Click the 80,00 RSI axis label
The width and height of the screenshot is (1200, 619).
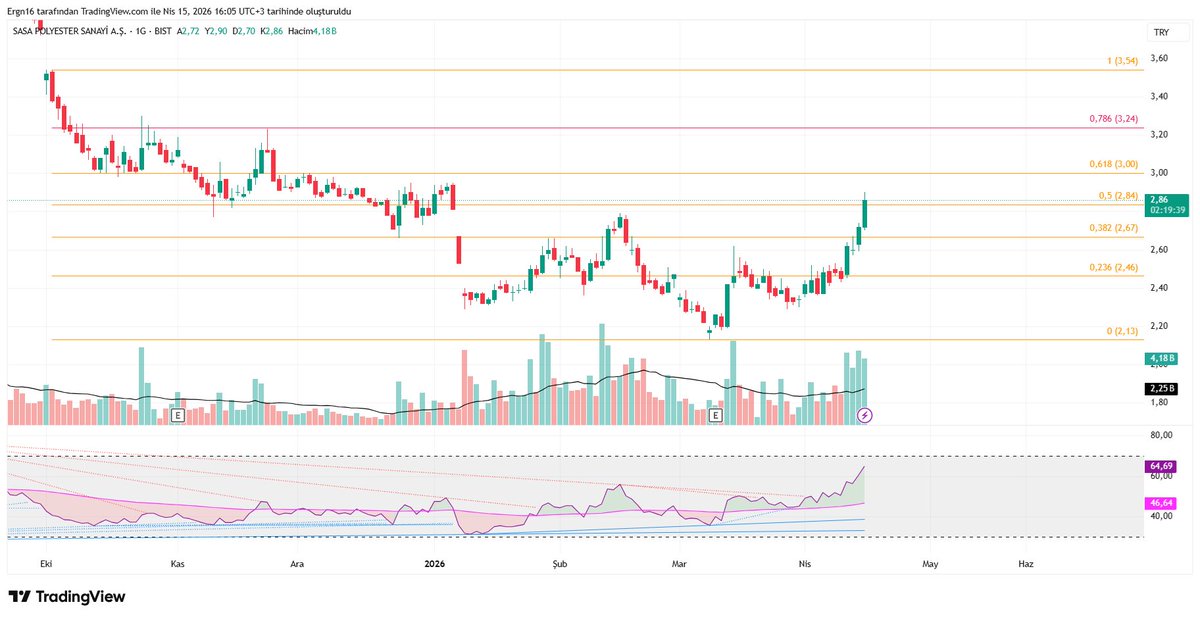[x=1161, y=436]
